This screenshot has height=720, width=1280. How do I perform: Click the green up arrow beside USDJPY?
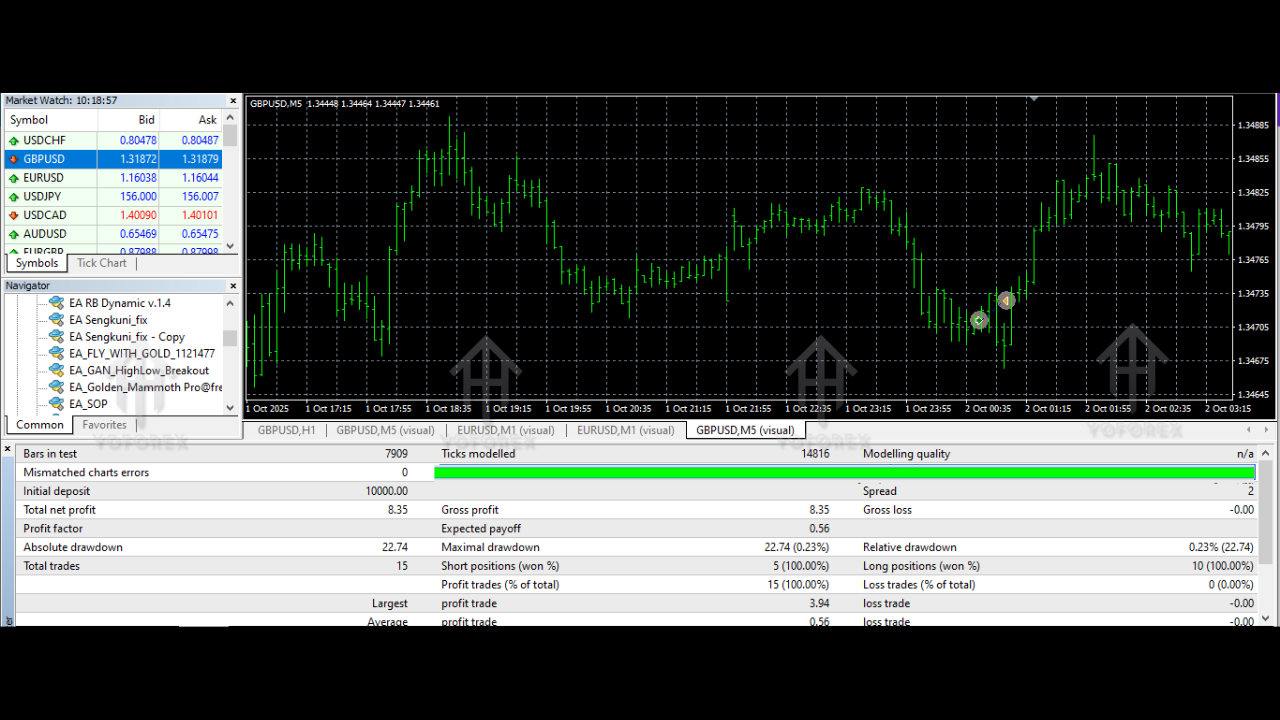14,196
